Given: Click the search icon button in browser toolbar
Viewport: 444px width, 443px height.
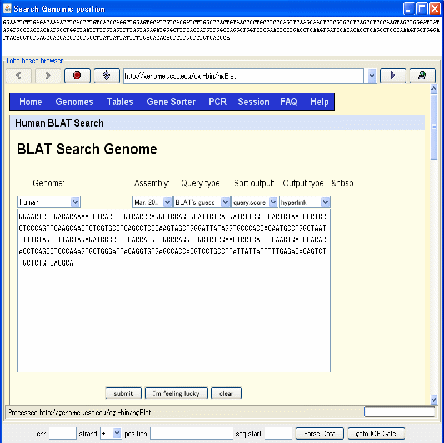Looking at the screenshot, I should click(422, 76).
